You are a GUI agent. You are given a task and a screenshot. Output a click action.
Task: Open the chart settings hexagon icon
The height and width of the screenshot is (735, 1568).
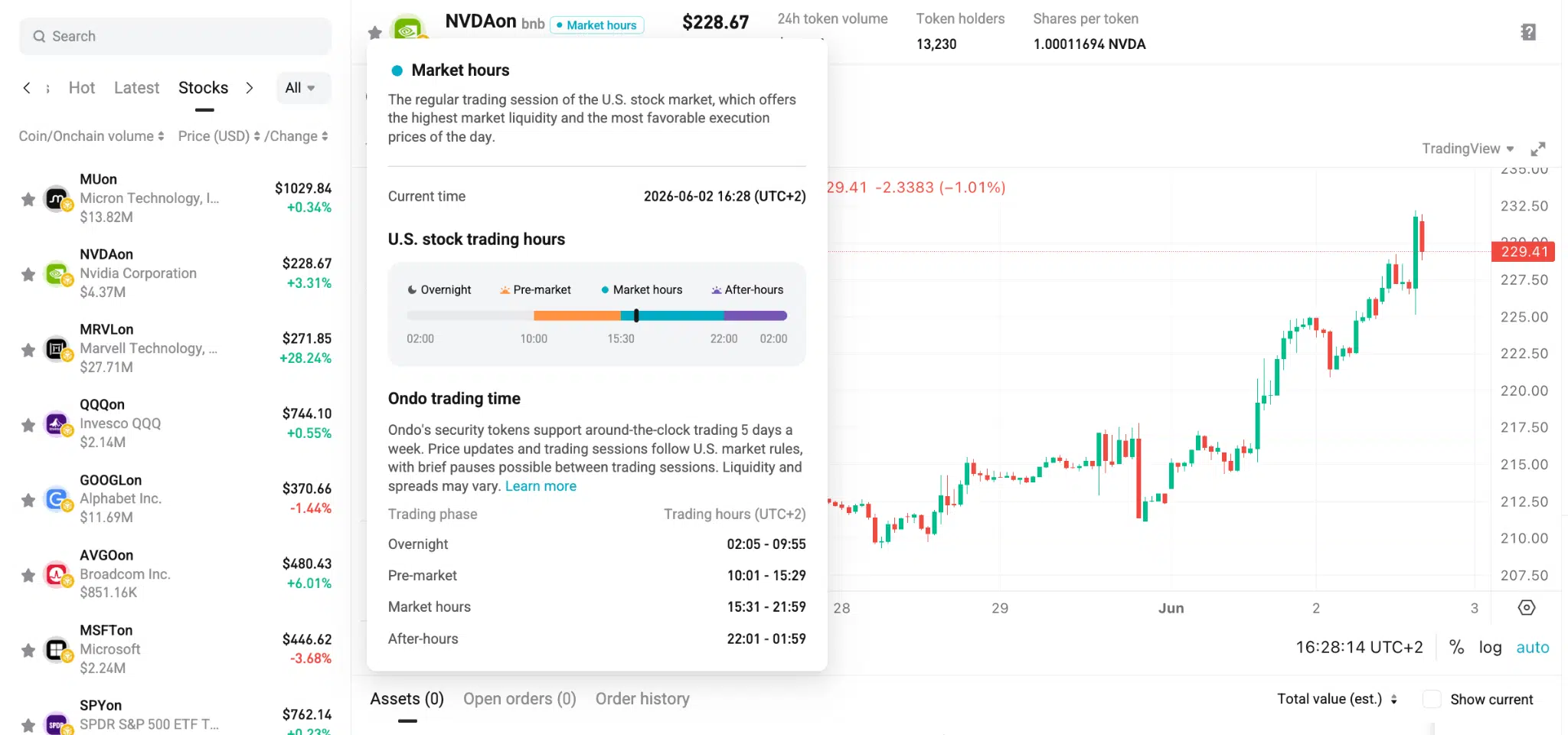pos(1526,607)
